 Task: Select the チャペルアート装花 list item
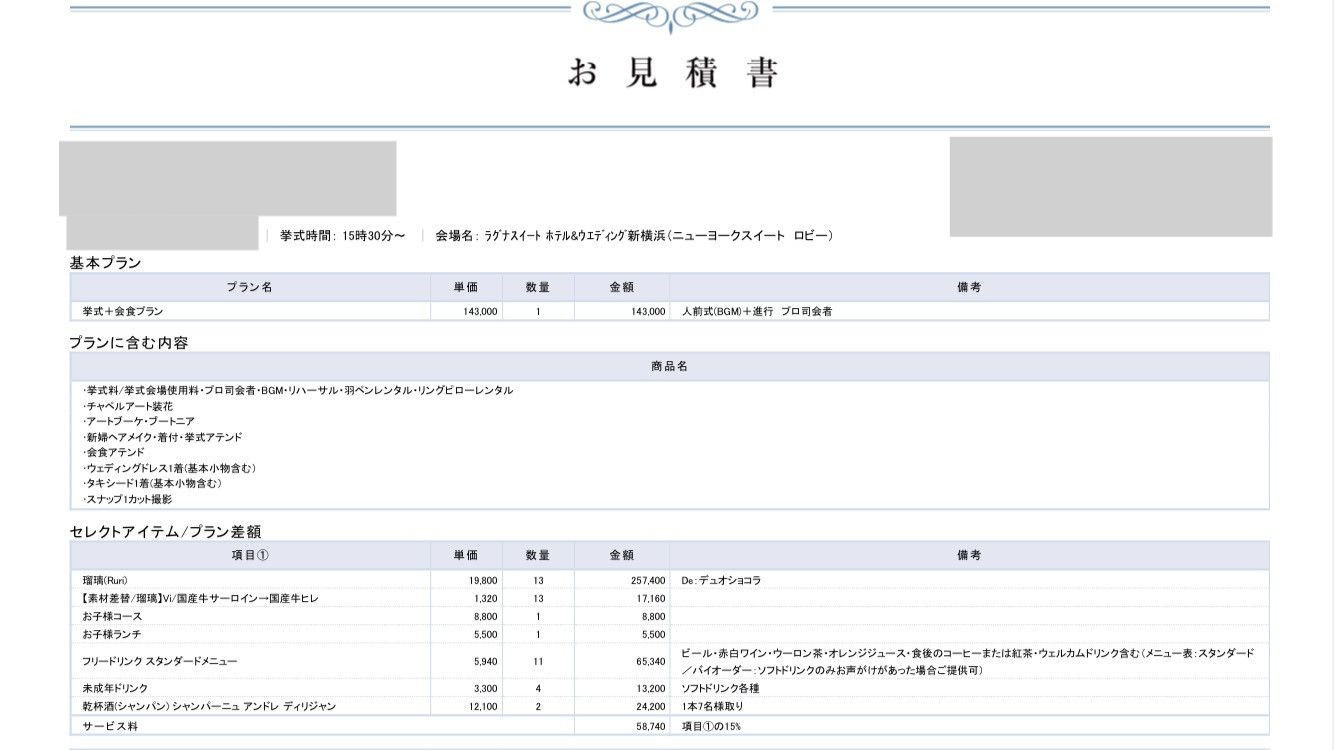click(x=128, y=406)
